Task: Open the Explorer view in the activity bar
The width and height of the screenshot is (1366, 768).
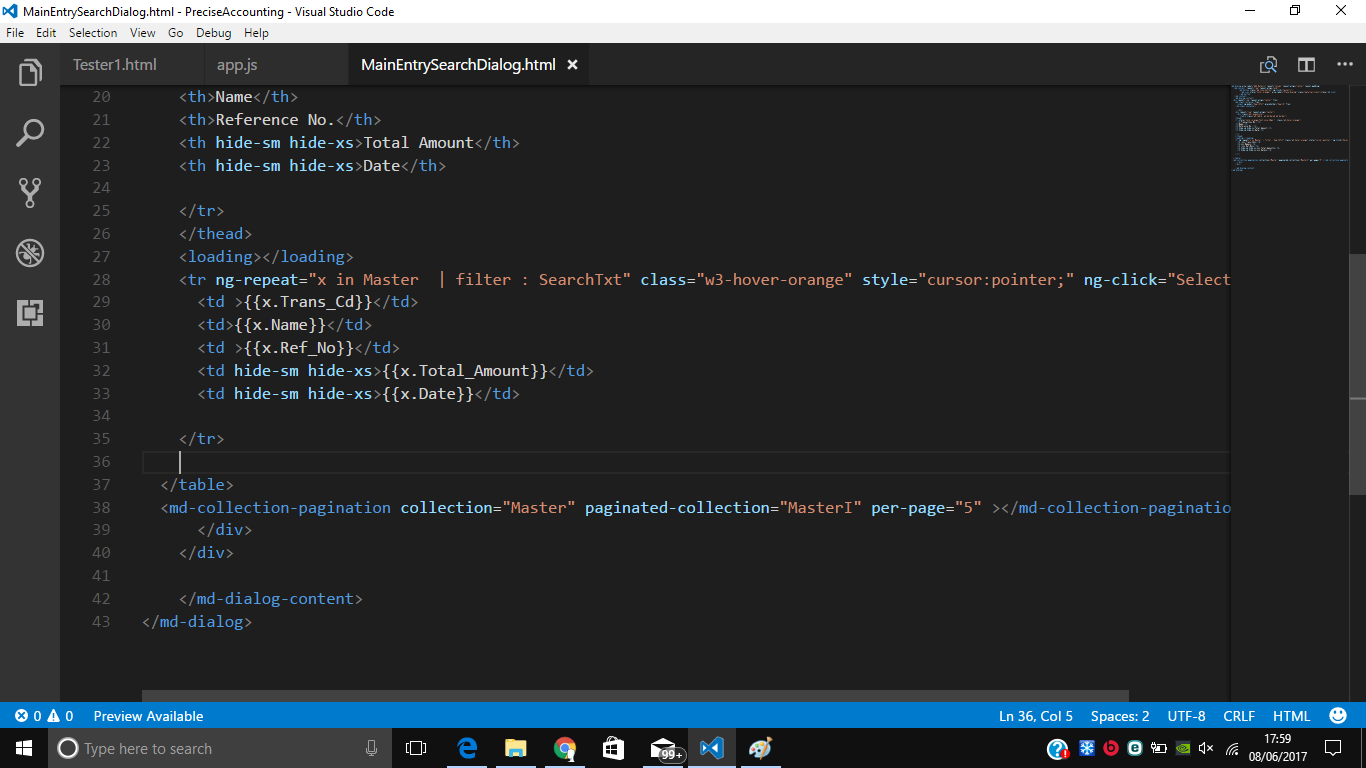Action: pos(29,71)
